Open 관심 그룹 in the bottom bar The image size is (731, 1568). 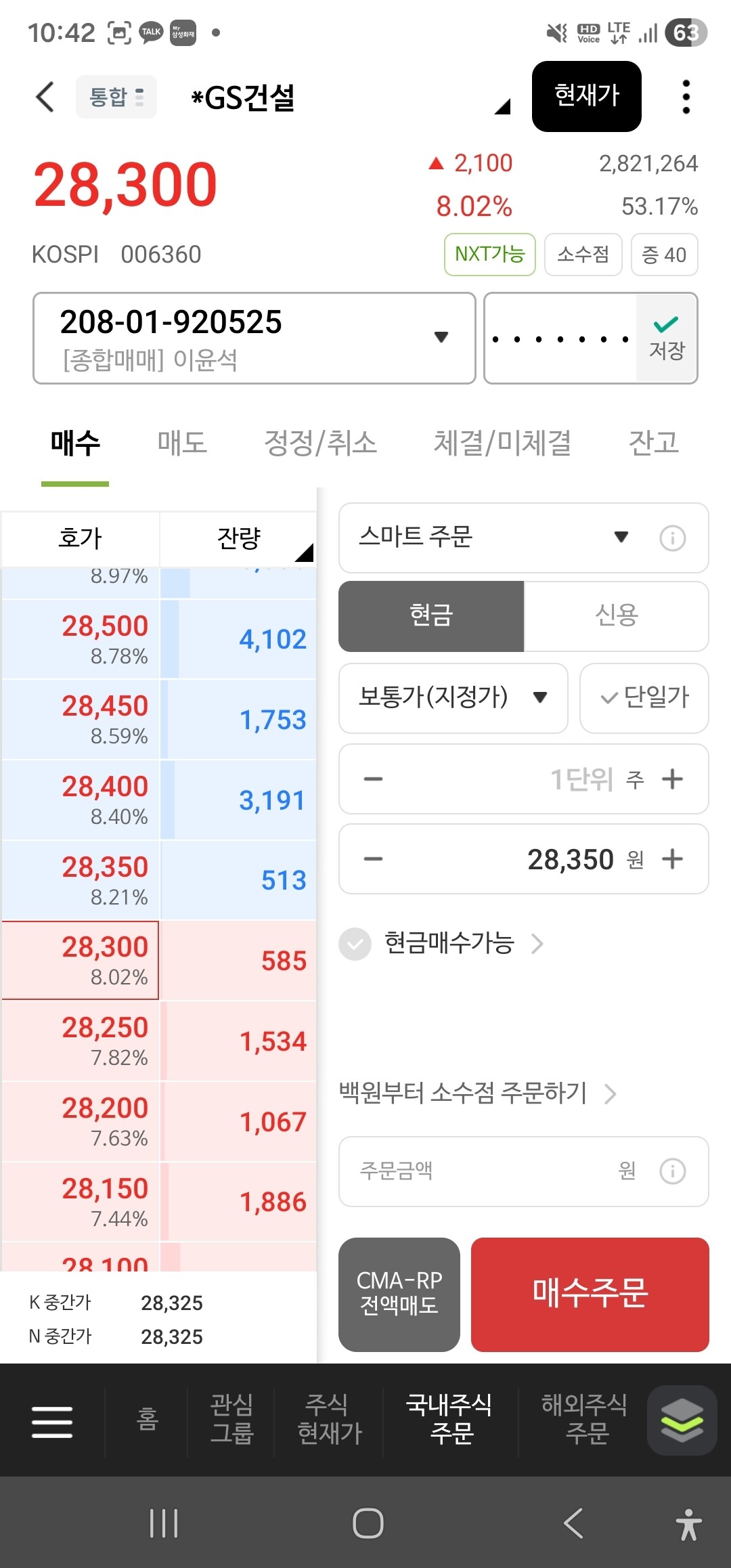click(x=231, y=1420)
